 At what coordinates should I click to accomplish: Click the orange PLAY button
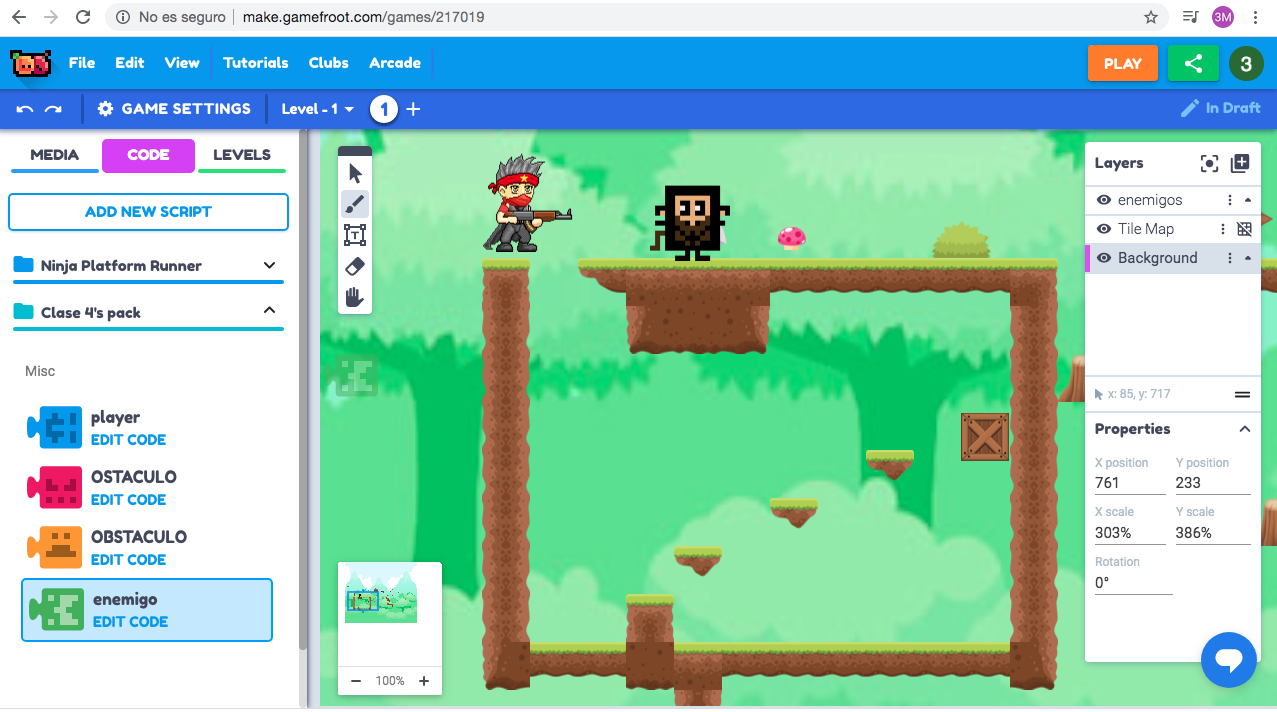(x=1123, y=63)
